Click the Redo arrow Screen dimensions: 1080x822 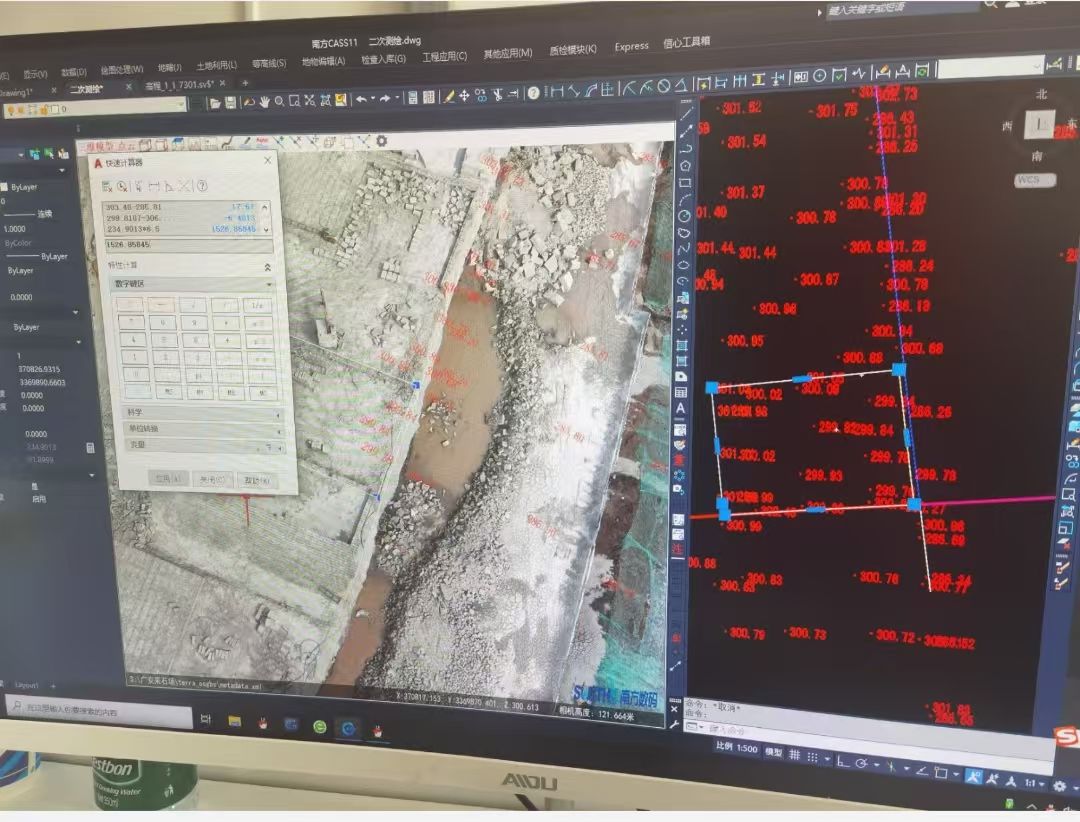point(385,99)
